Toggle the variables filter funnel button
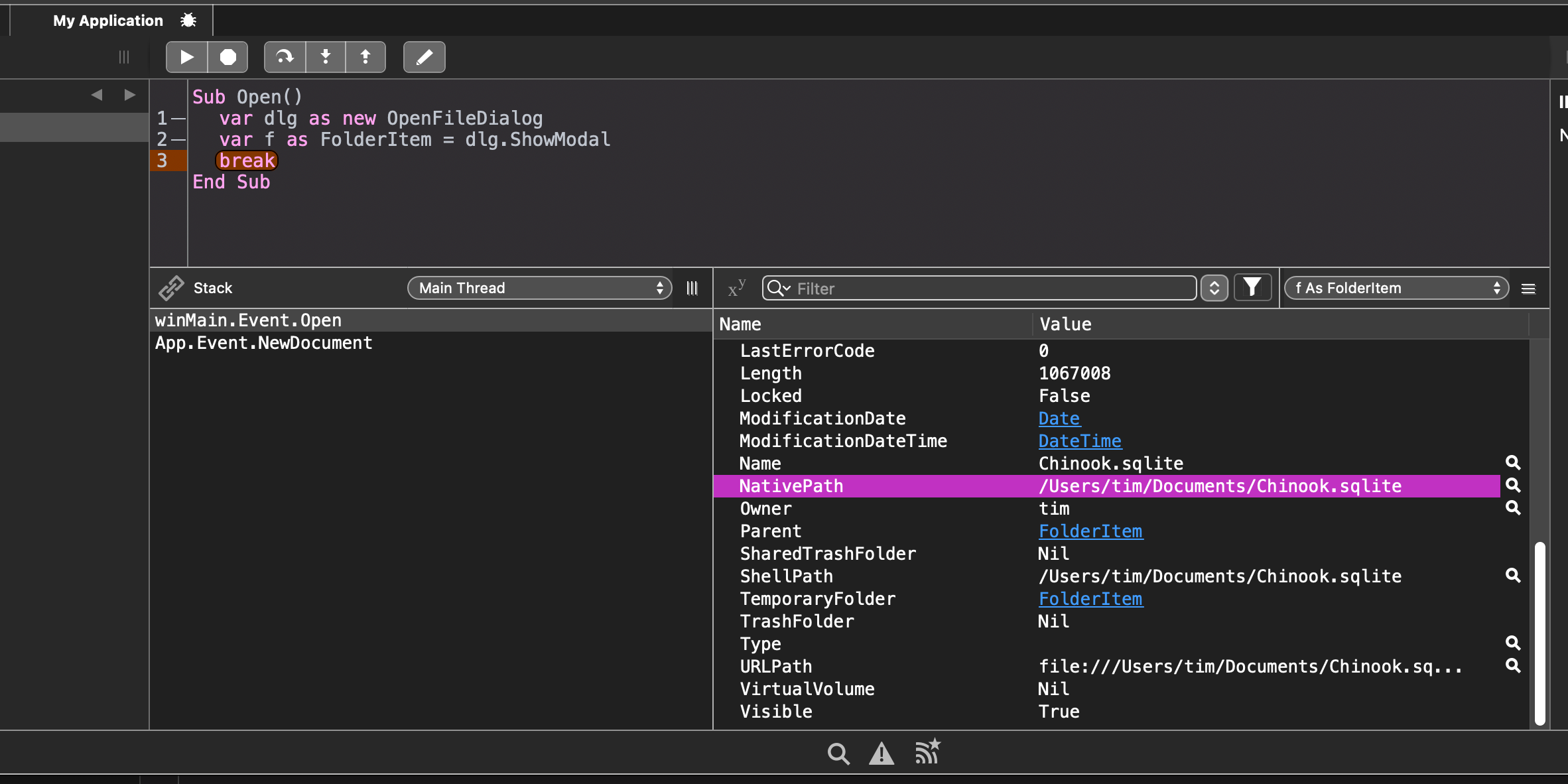 (x=1252, y=288)
